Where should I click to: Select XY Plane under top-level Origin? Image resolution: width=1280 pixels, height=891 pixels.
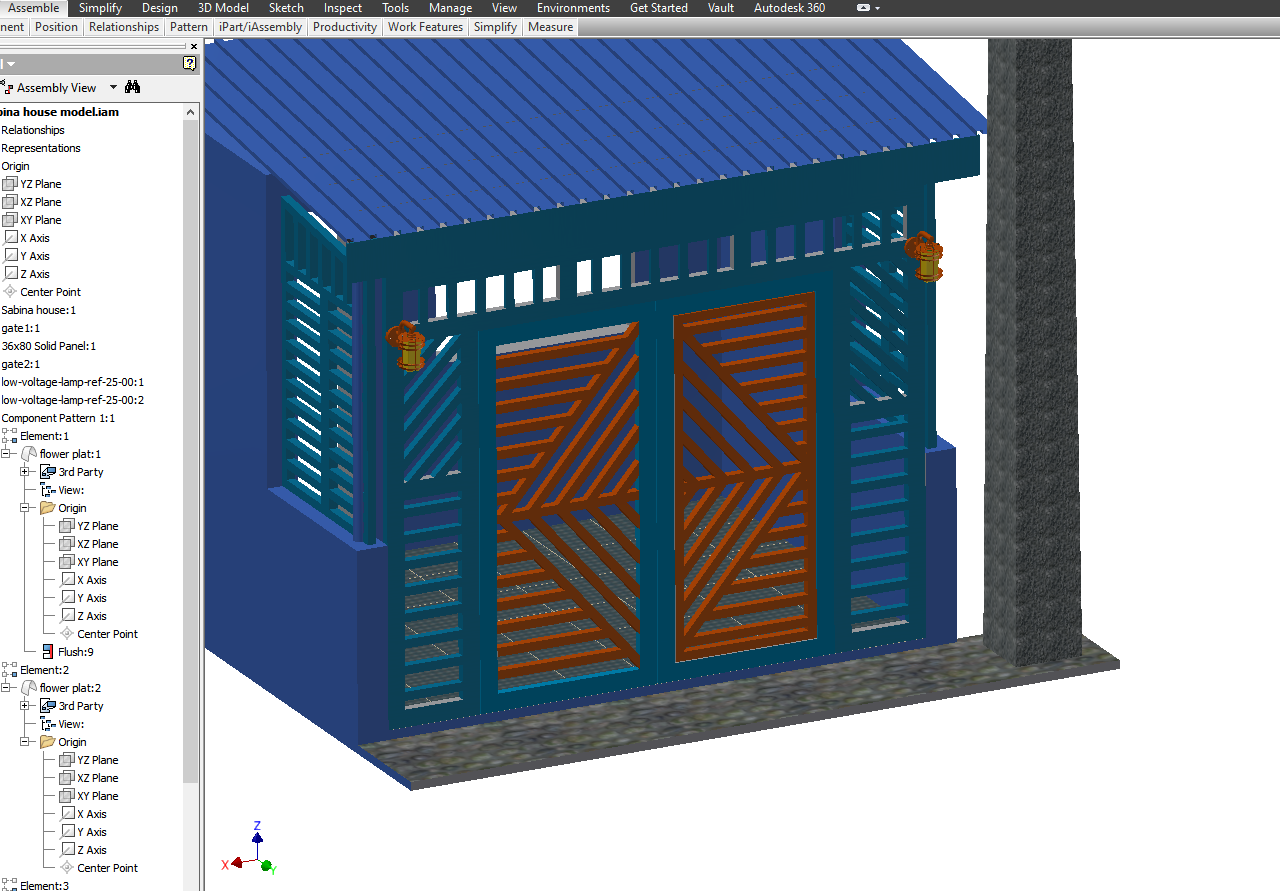tap(32, 220)
